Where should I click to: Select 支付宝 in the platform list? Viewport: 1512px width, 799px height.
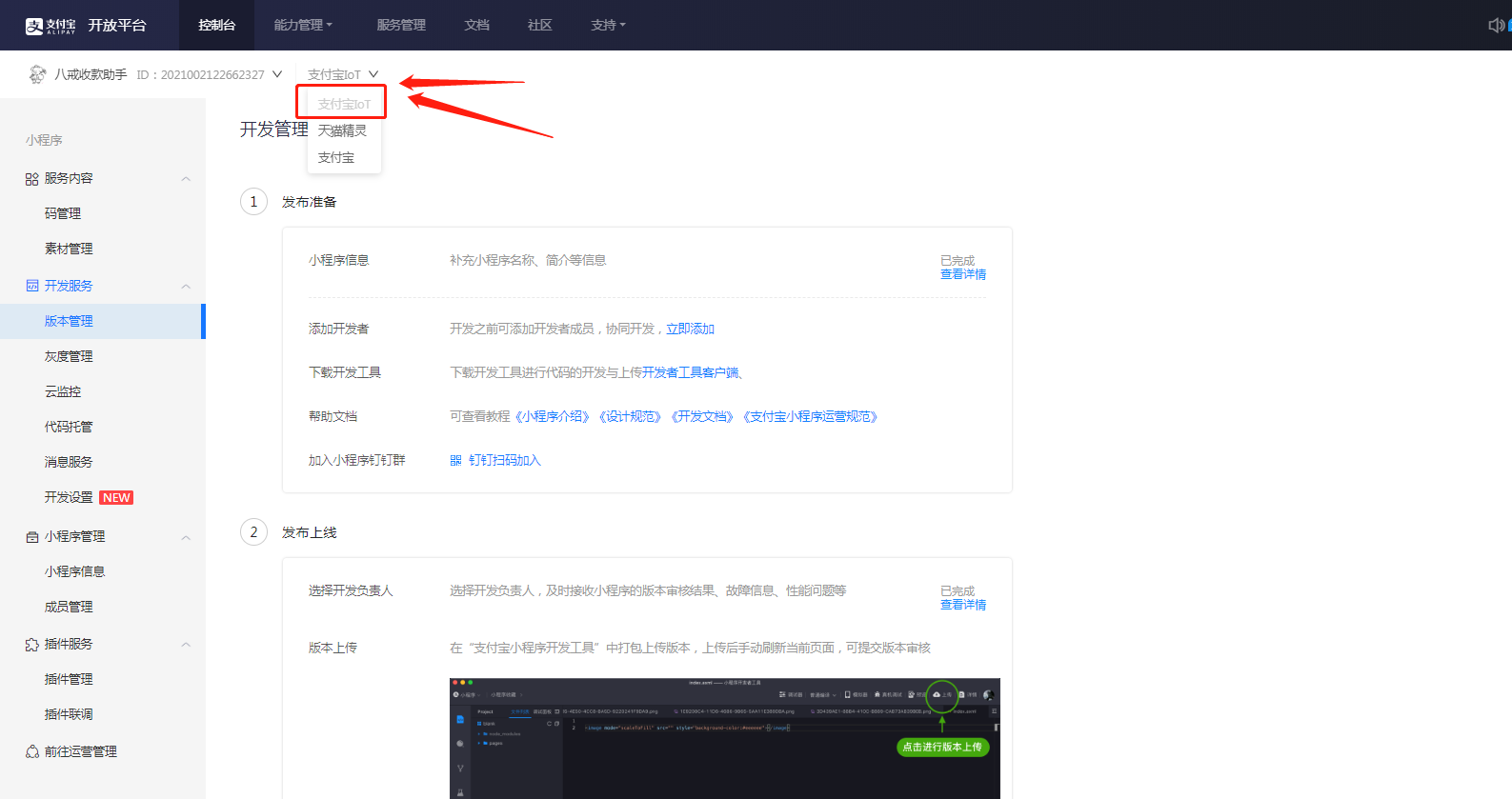(336, 157)
